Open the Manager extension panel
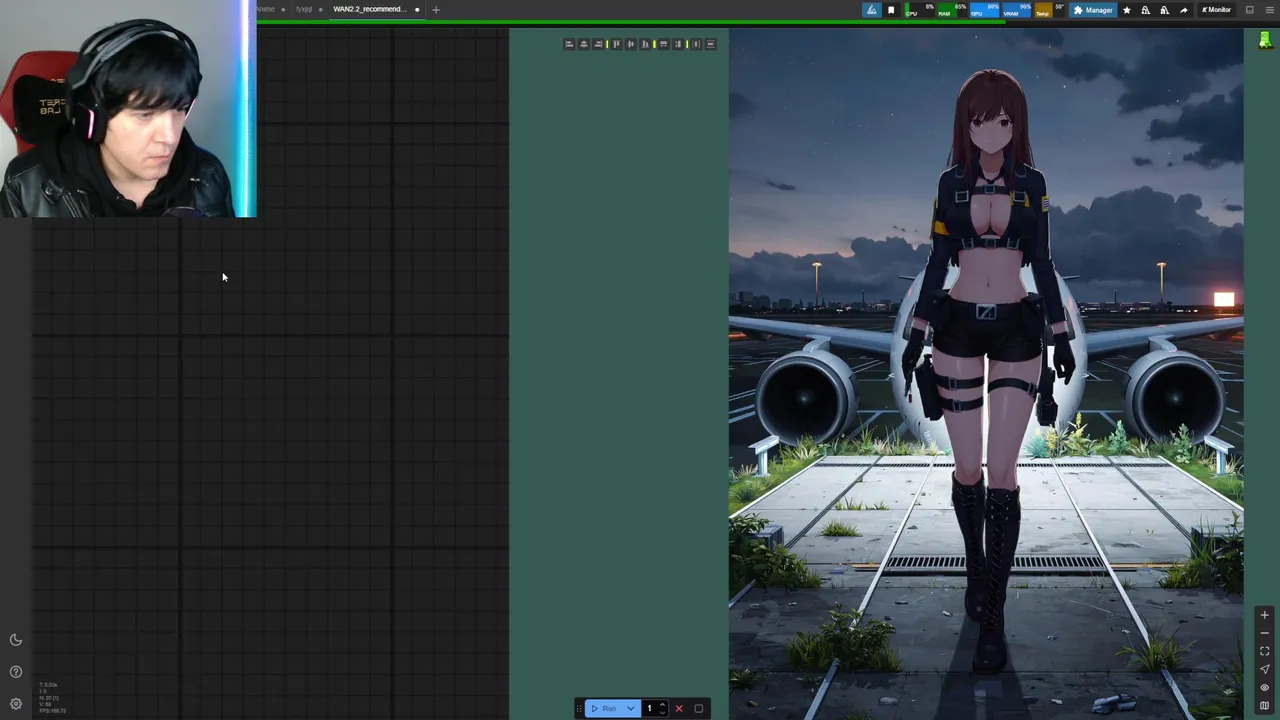The width and height of the screenshot is (1280, 720). 1094,10
